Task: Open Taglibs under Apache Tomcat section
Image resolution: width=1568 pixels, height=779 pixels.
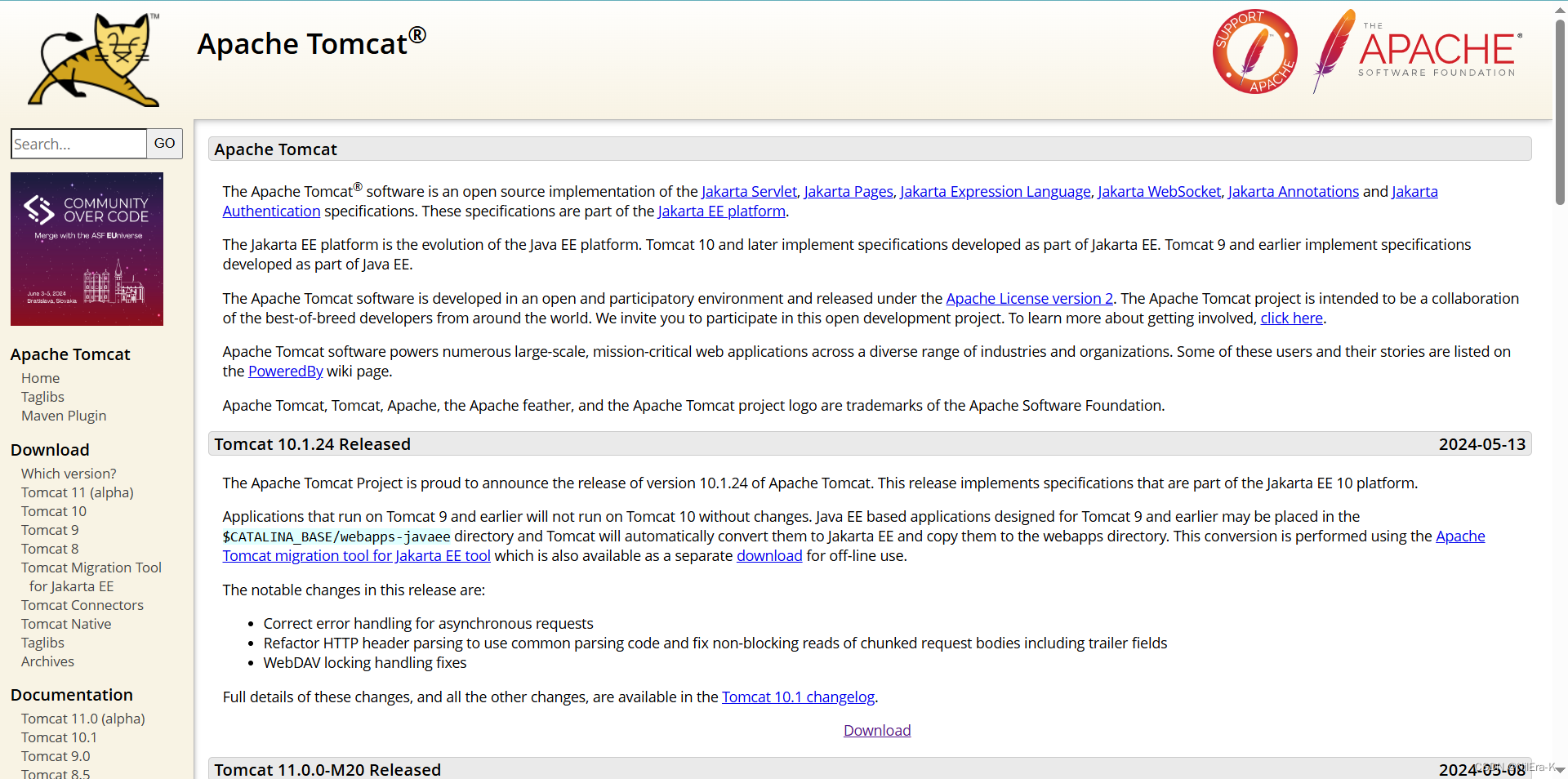Action: pyautogui.click(x=42, y=397)
